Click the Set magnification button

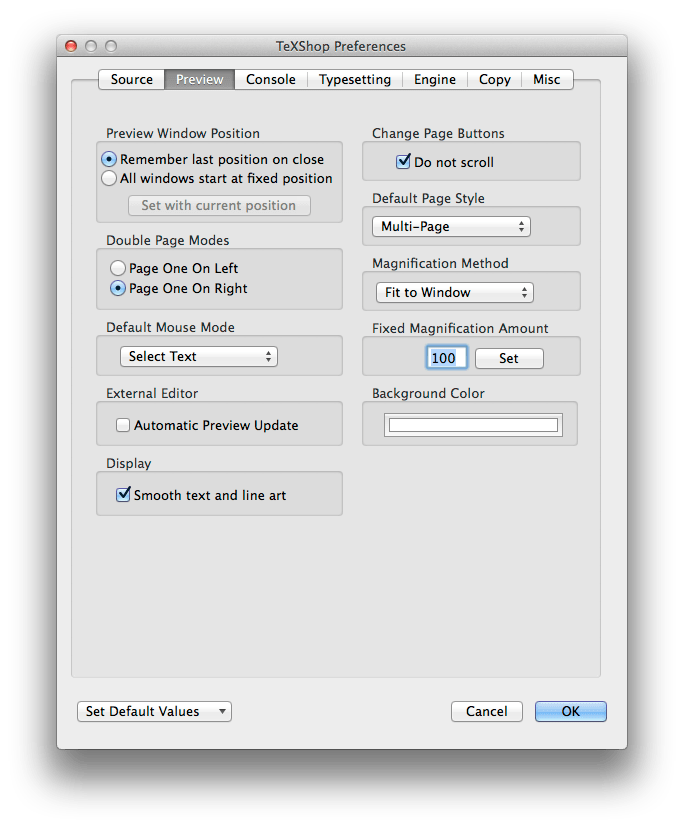[509, 359]
